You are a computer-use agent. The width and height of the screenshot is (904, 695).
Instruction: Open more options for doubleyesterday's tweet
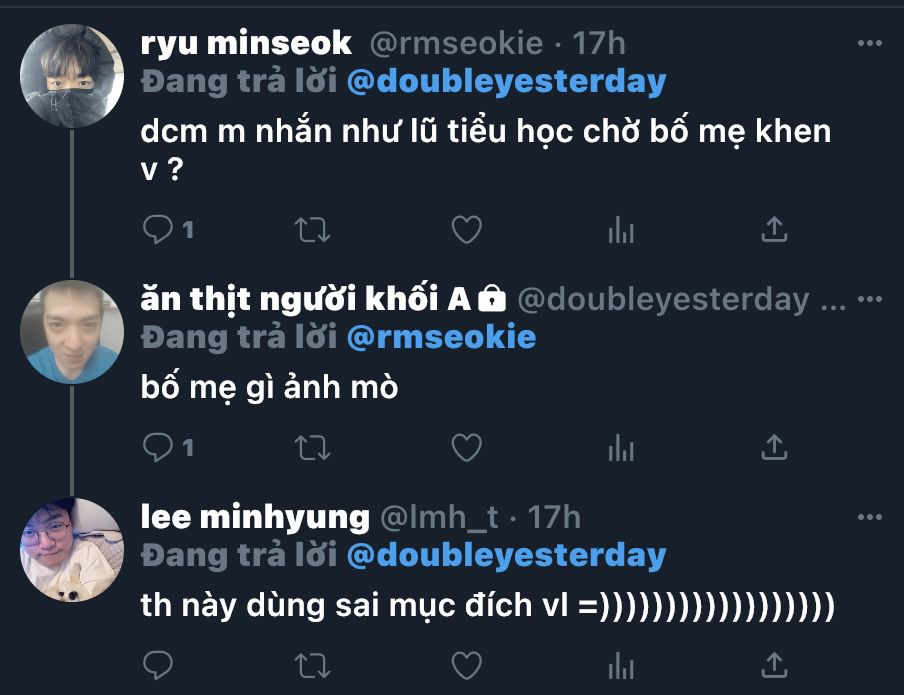[x=870, y=299]
